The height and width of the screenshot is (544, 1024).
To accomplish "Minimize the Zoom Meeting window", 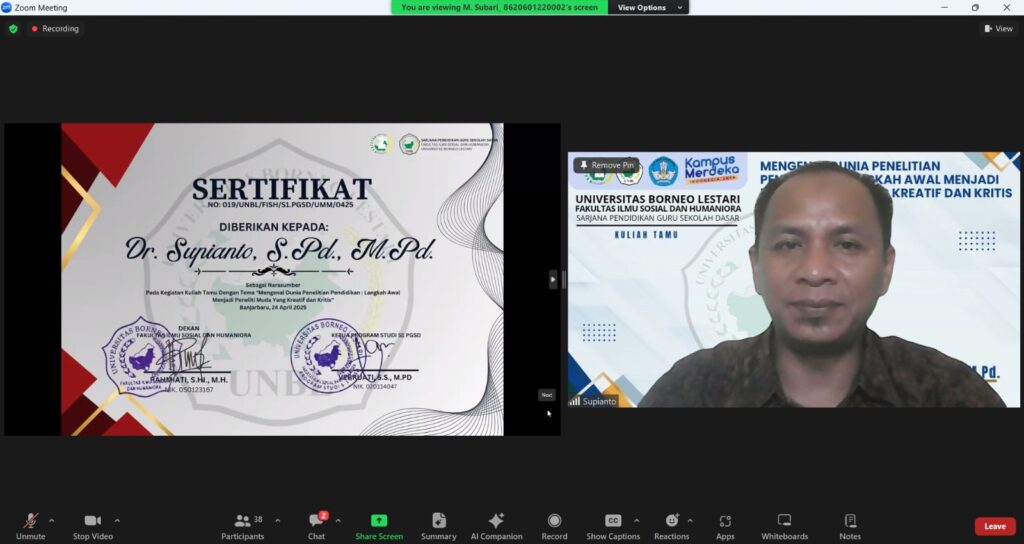I will 944,7.
